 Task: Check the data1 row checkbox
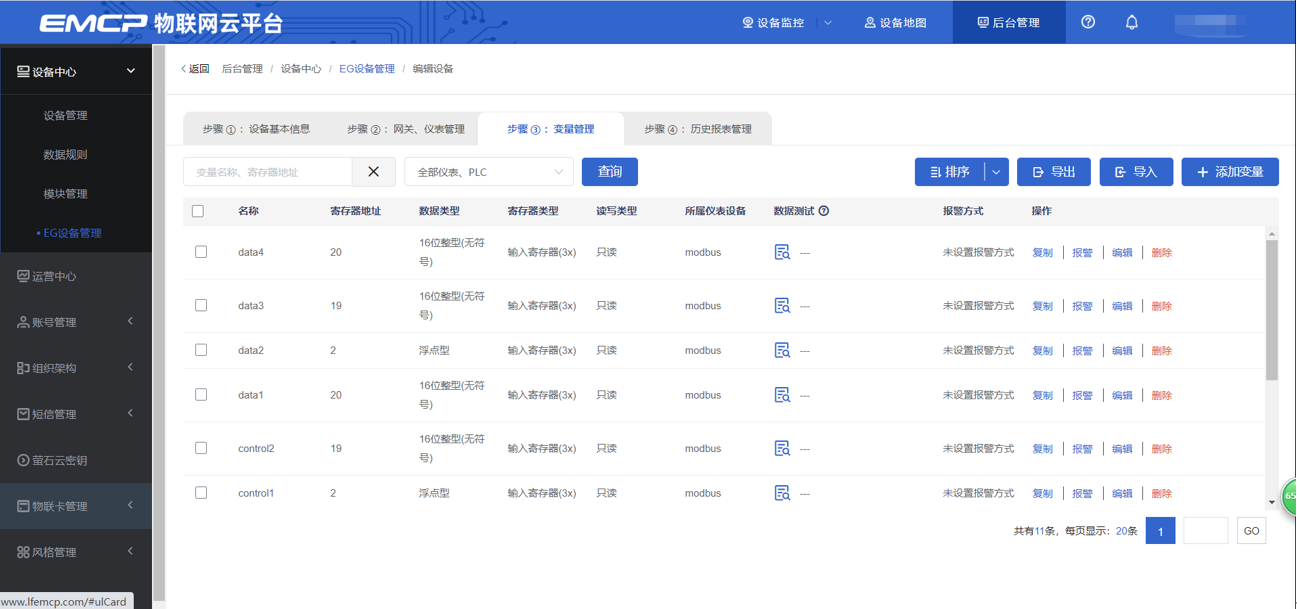[x=201, y=395]
